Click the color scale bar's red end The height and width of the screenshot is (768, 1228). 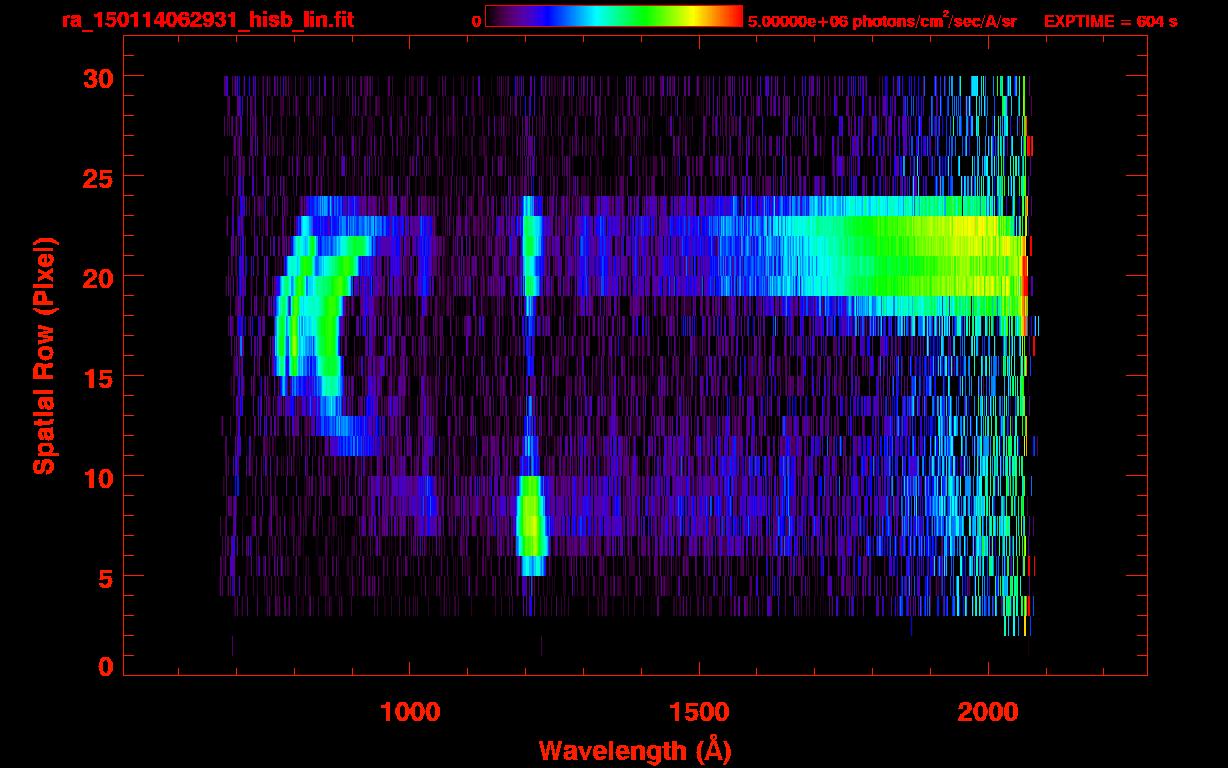(732, 16)
